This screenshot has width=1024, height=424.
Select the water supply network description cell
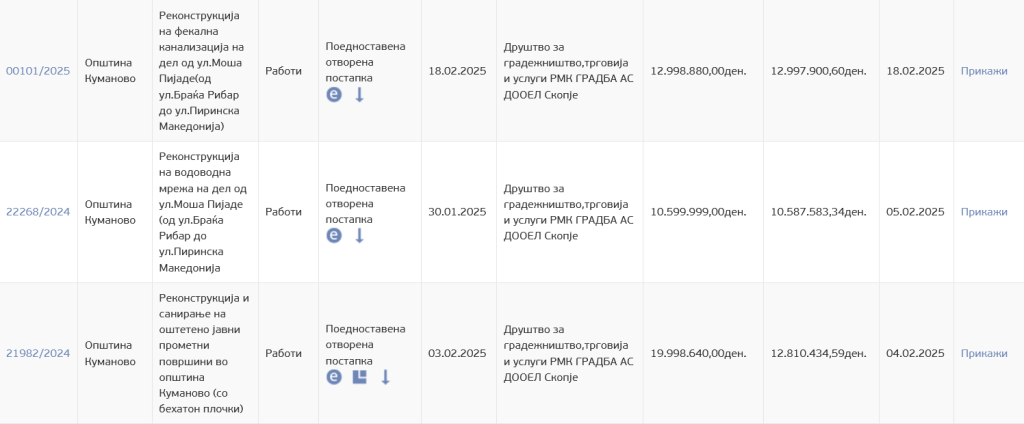click(x=205, y=212)
